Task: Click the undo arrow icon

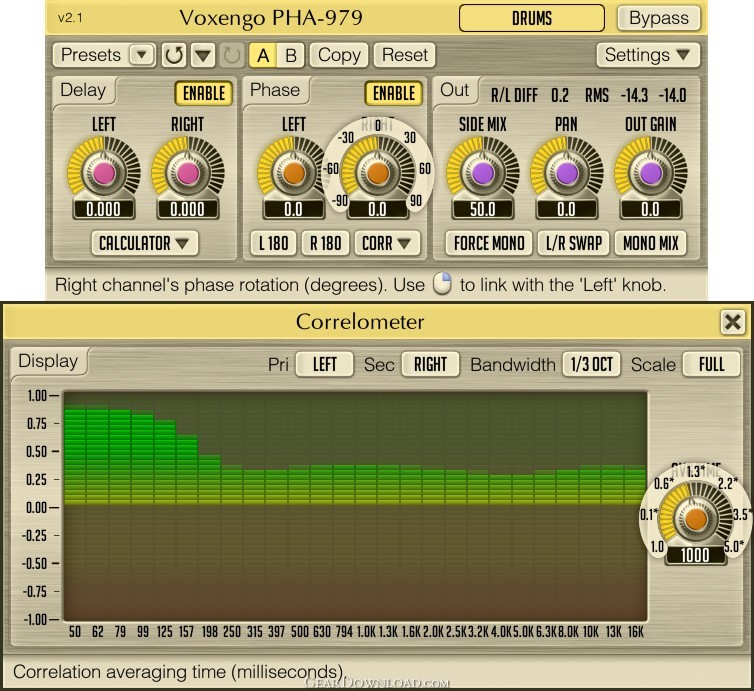Action: (x=174, y=55)
